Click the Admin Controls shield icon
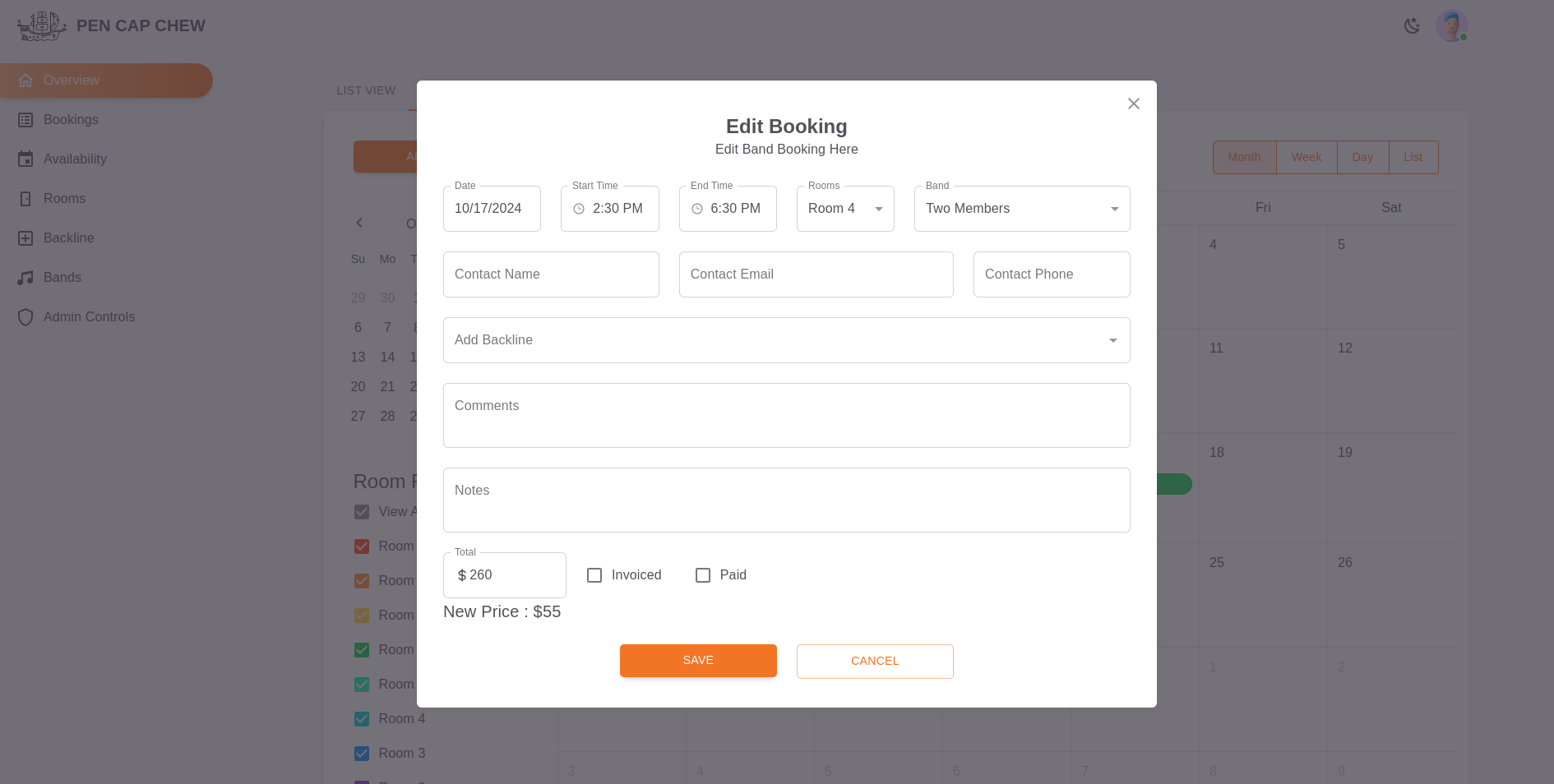The image size is (1554, 784). pyautogui.click(x=25, y=317)
